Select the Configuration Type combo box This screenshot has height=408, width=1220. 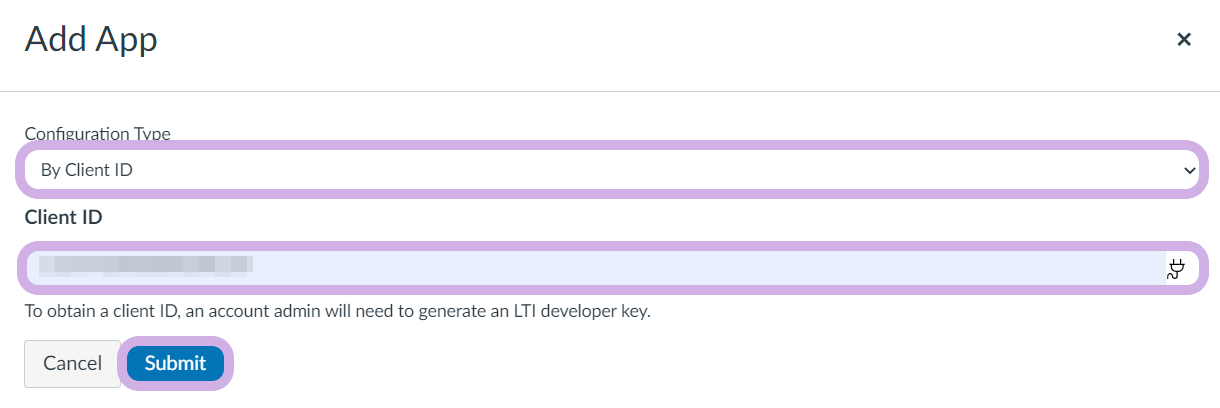(x=611, y=170)
